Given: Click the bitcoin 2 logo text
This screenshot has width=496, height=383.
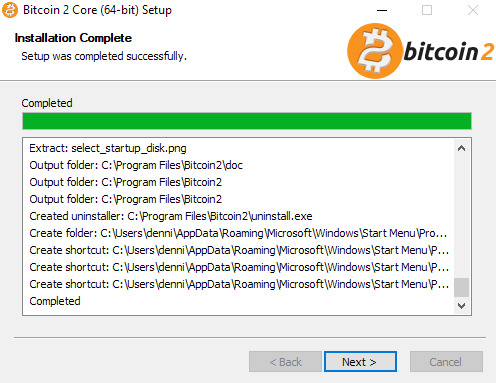Looking at the screenshot, I should click(448, 52).
